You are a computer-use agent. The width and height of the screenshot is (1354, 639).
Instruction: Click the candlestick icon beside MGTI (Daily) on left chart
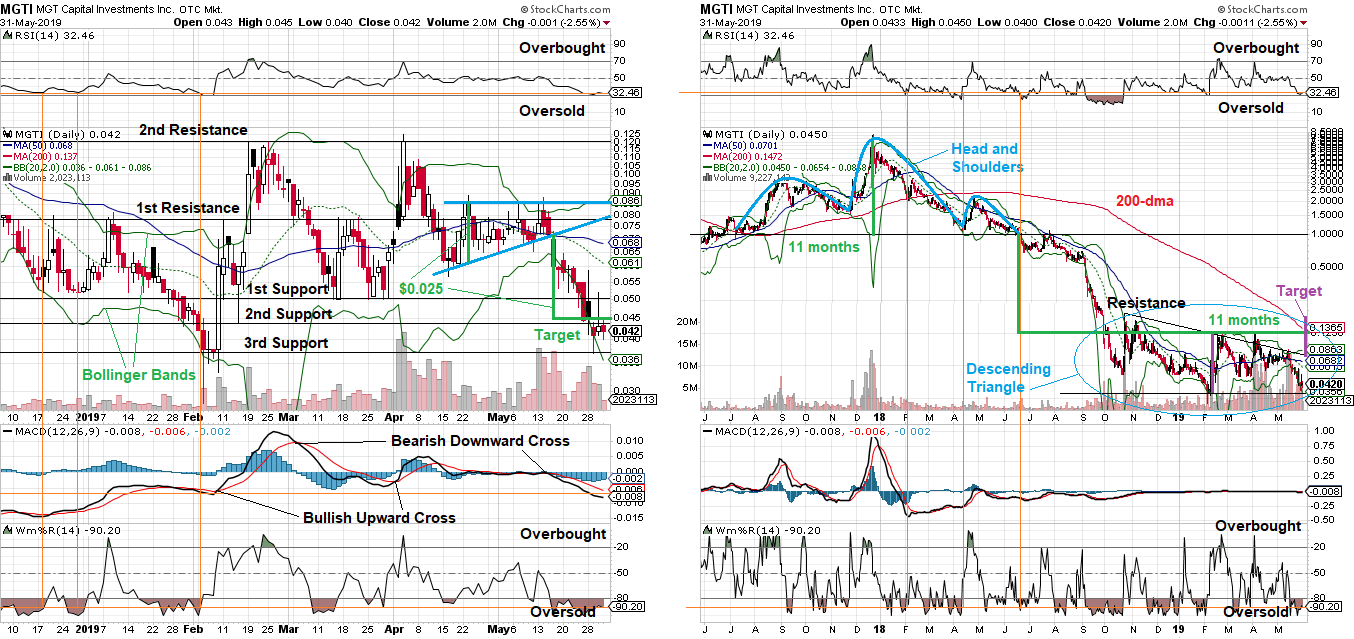click(8, 132)
